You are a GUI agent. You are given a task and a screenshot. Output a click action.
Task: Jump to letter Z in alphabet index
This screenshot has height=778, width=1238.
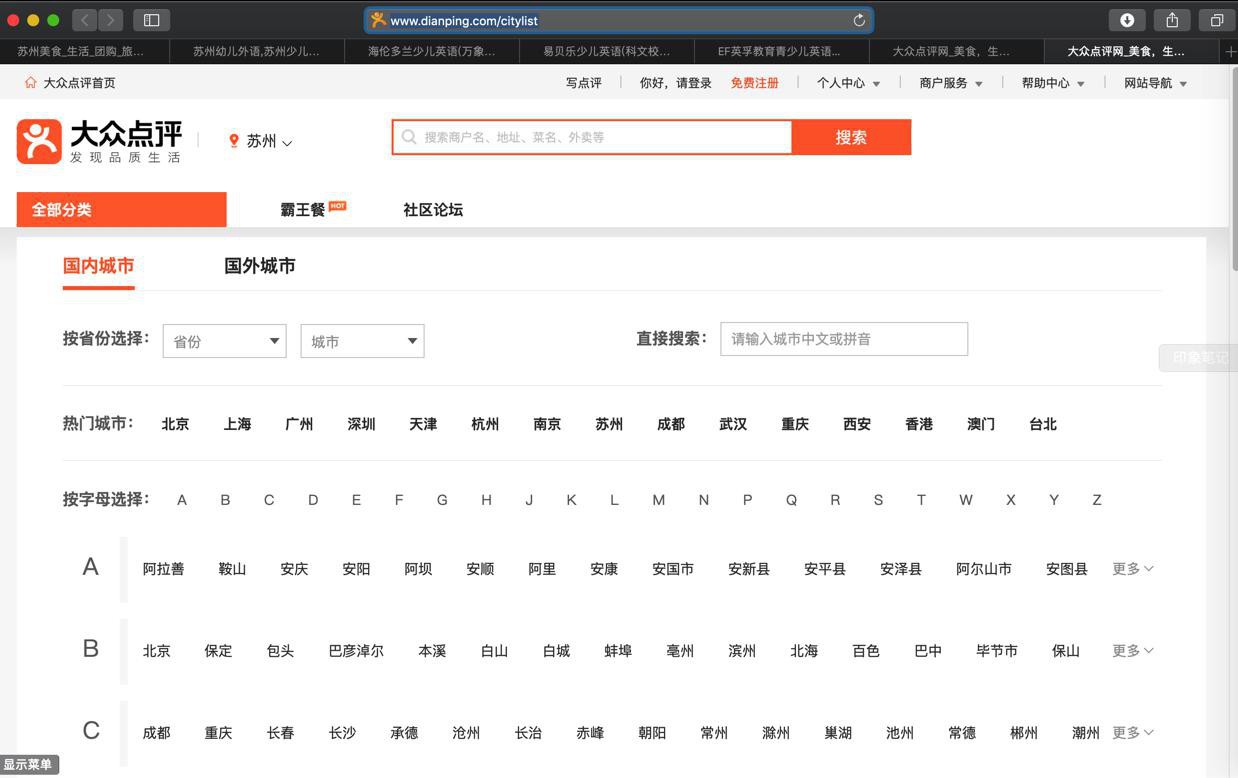(1097, 500)
